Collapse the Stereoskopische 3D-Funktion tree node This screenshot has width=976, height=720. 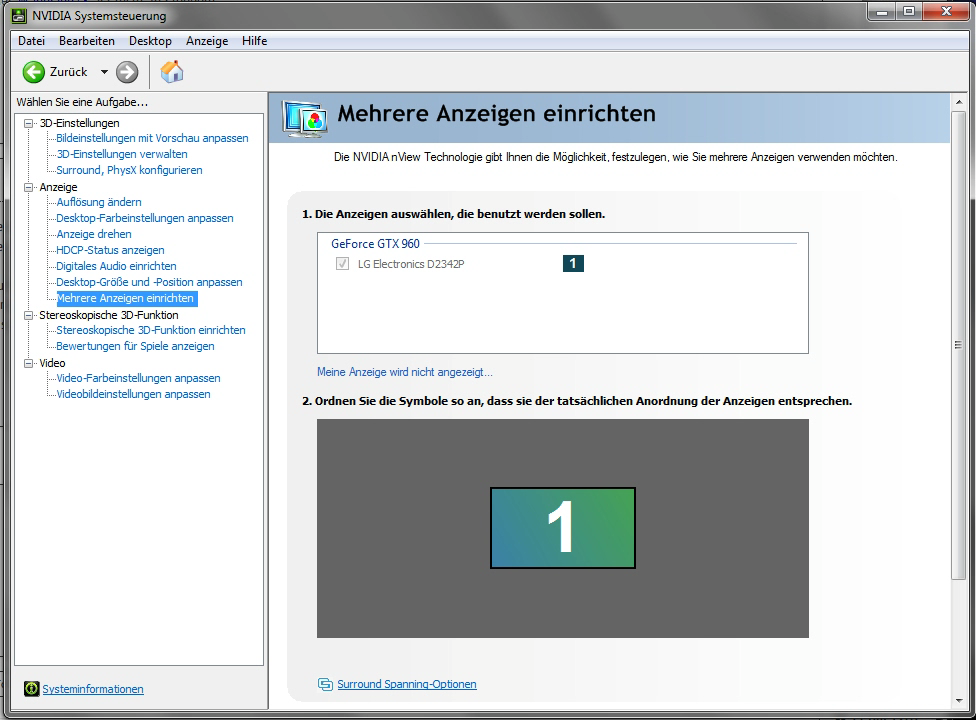[x=28, y=316]
